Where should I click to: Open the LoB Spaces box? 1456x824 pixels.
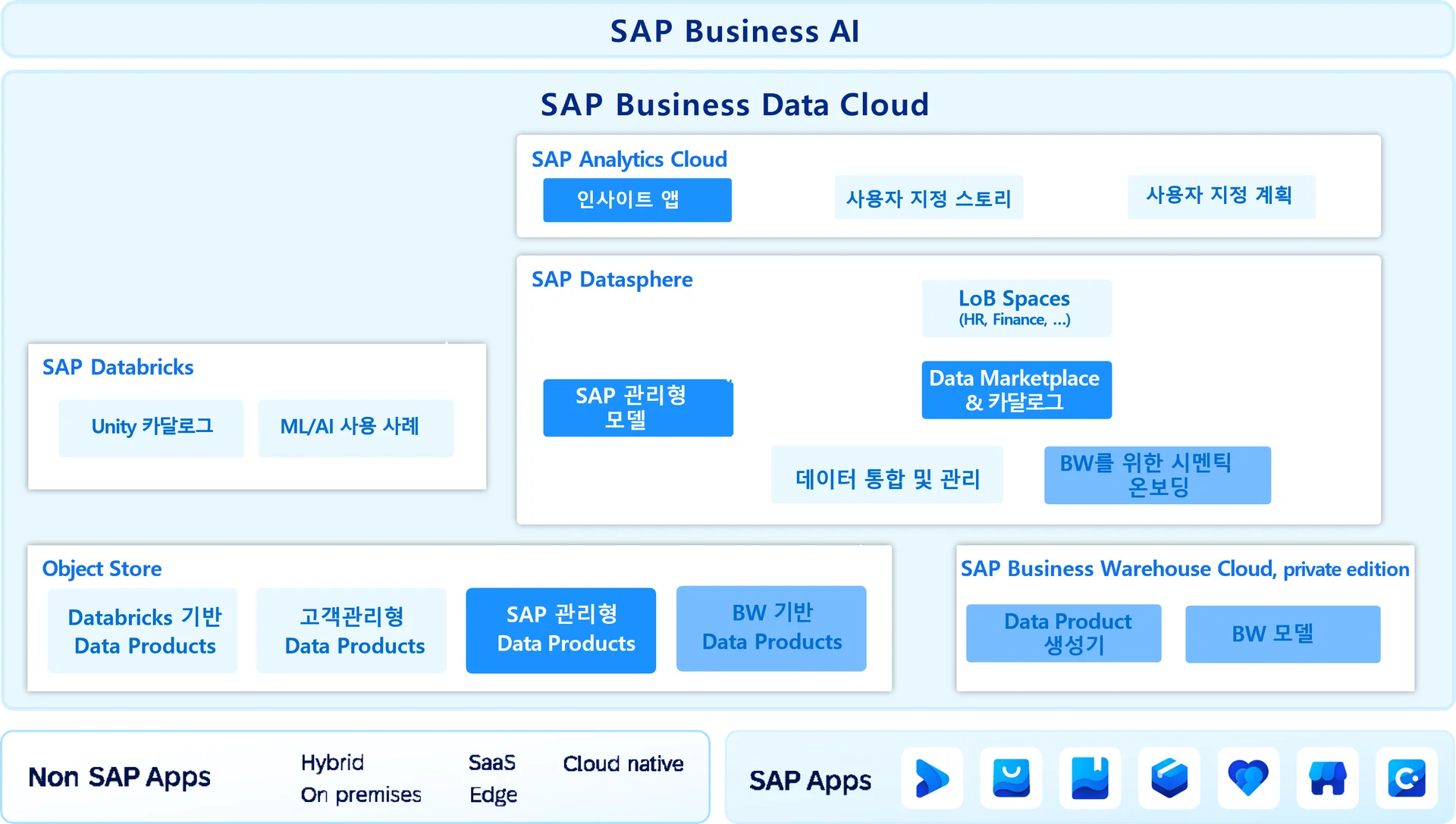pyautogui.click(x=1016, y=308)
